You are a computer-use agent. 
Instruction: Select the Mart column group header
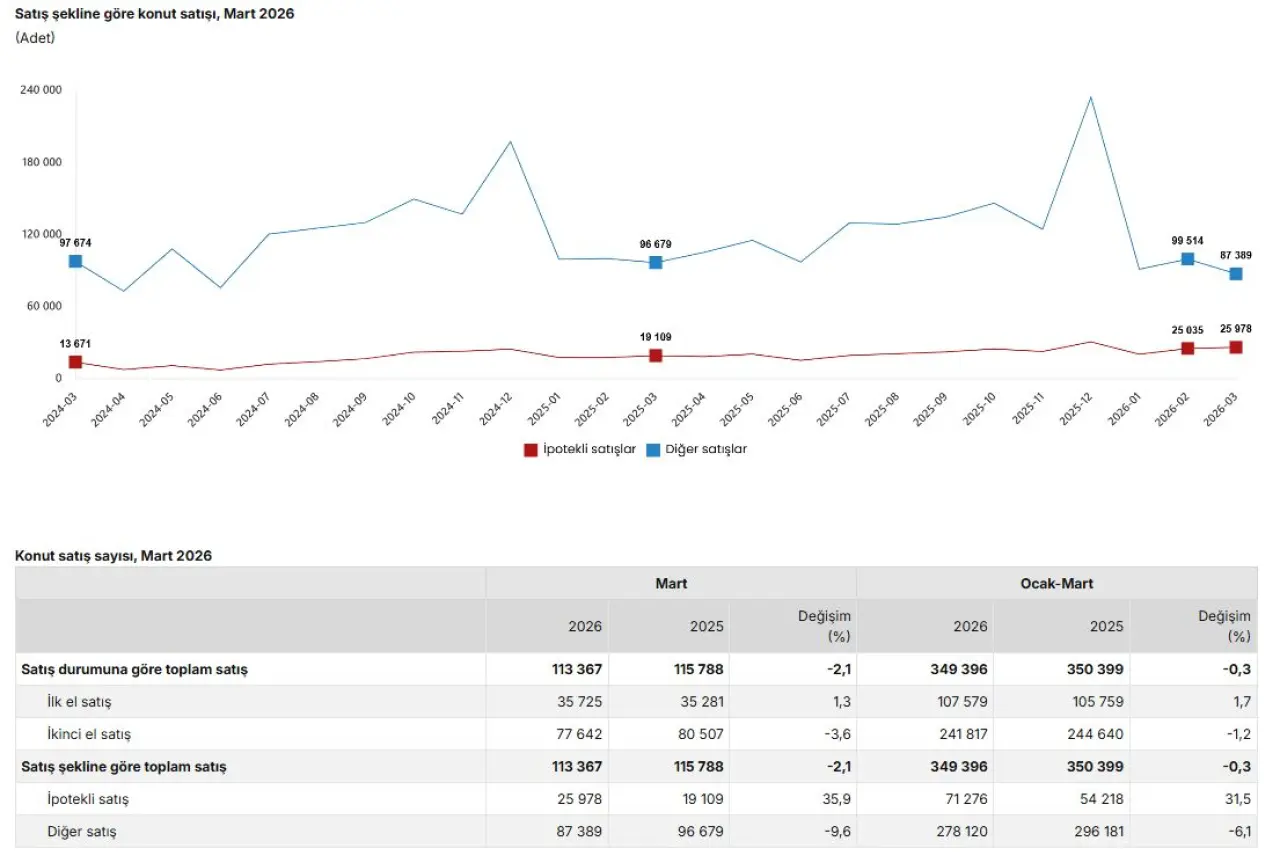[671, 584]
